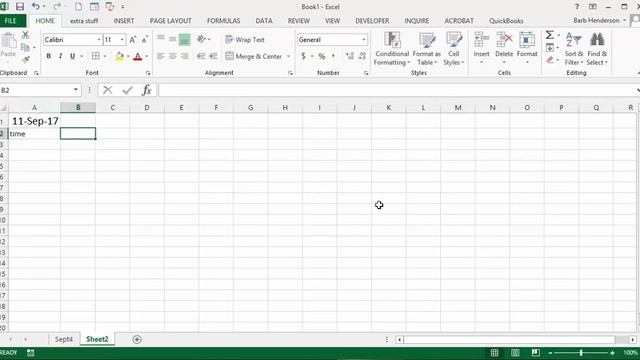Switch to INSERT tab
Viewport: 640px width, 360px height.
pos(124,21)
